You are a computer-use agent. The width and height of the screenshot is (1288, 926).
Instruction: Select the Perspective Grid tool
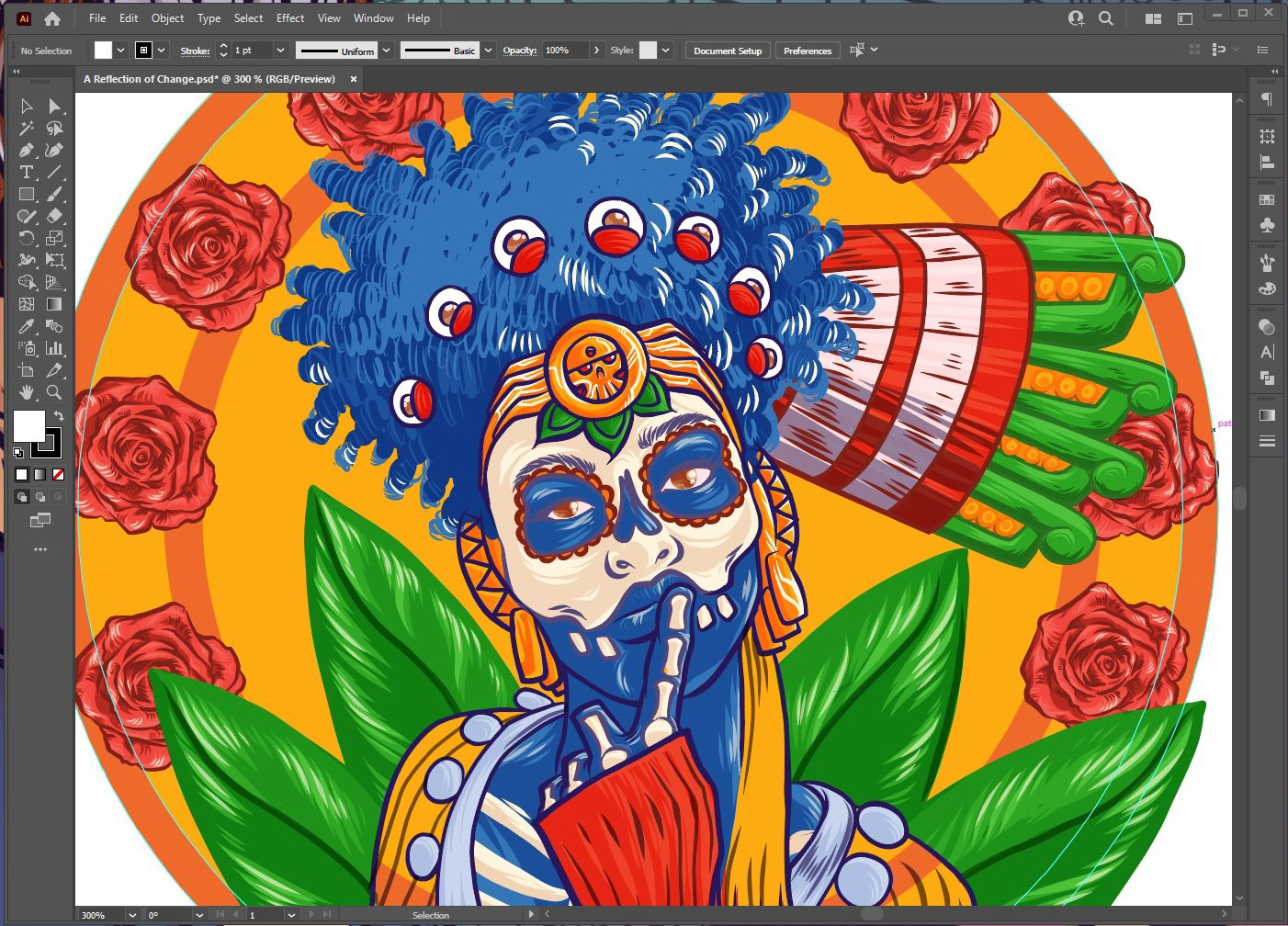coord(54,283)
